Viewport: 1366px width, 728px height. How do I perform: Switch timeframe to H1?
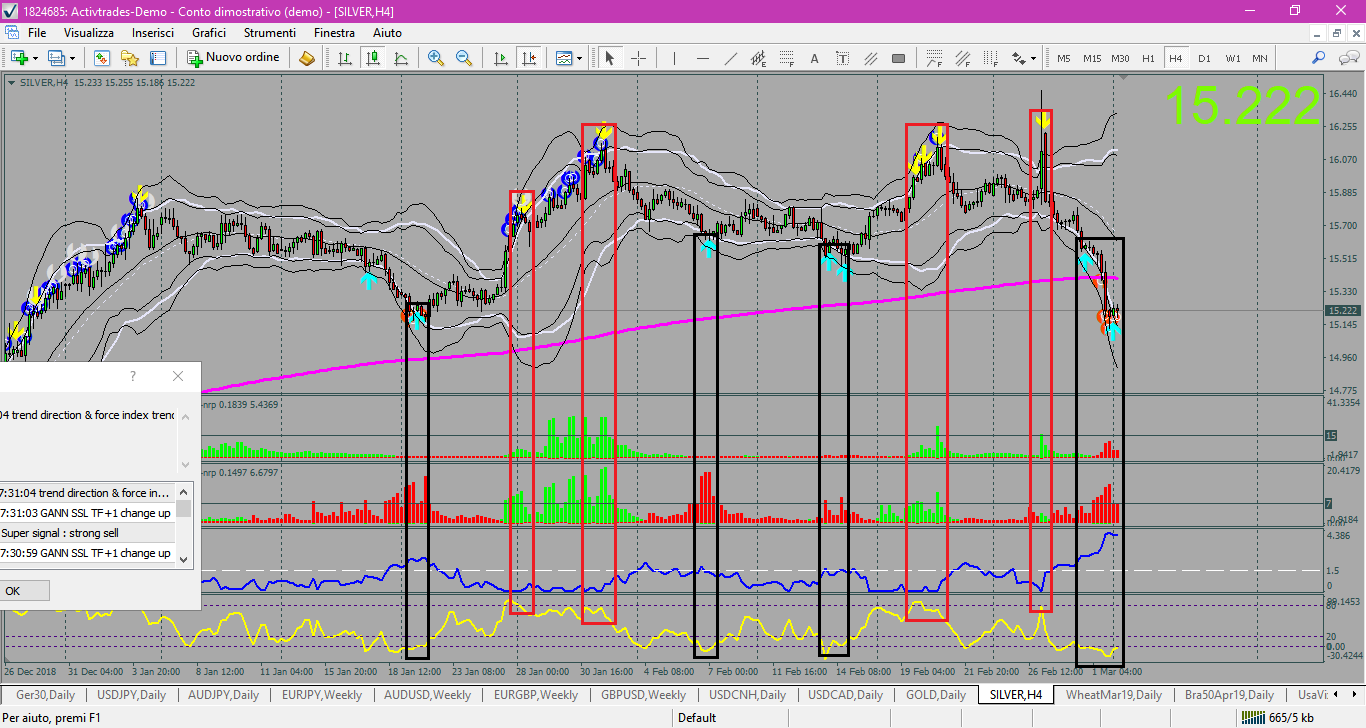(x=1148, y=58)
